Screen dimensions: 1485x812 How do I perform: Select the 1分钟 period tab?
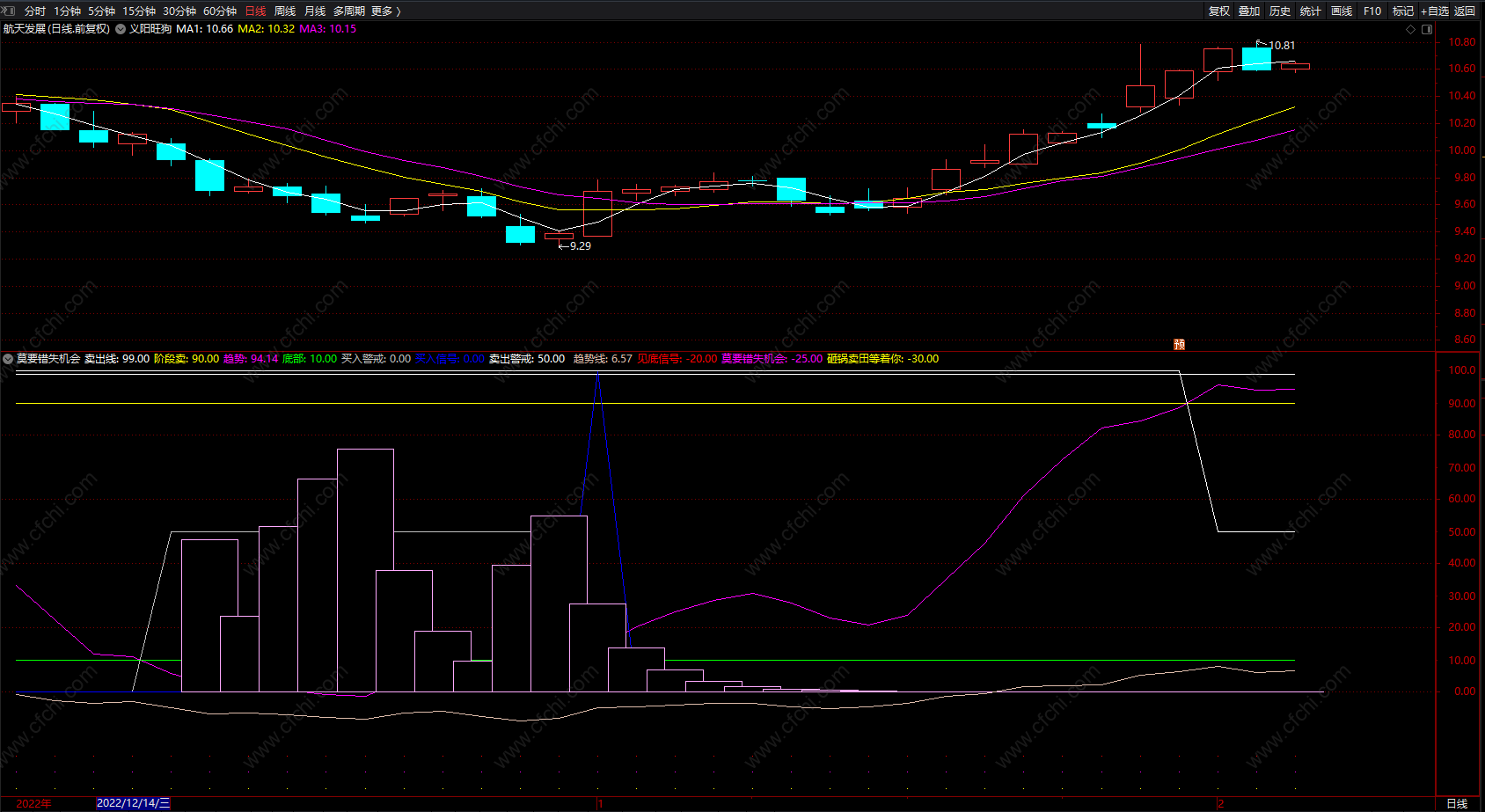click(x=67, y=11)
